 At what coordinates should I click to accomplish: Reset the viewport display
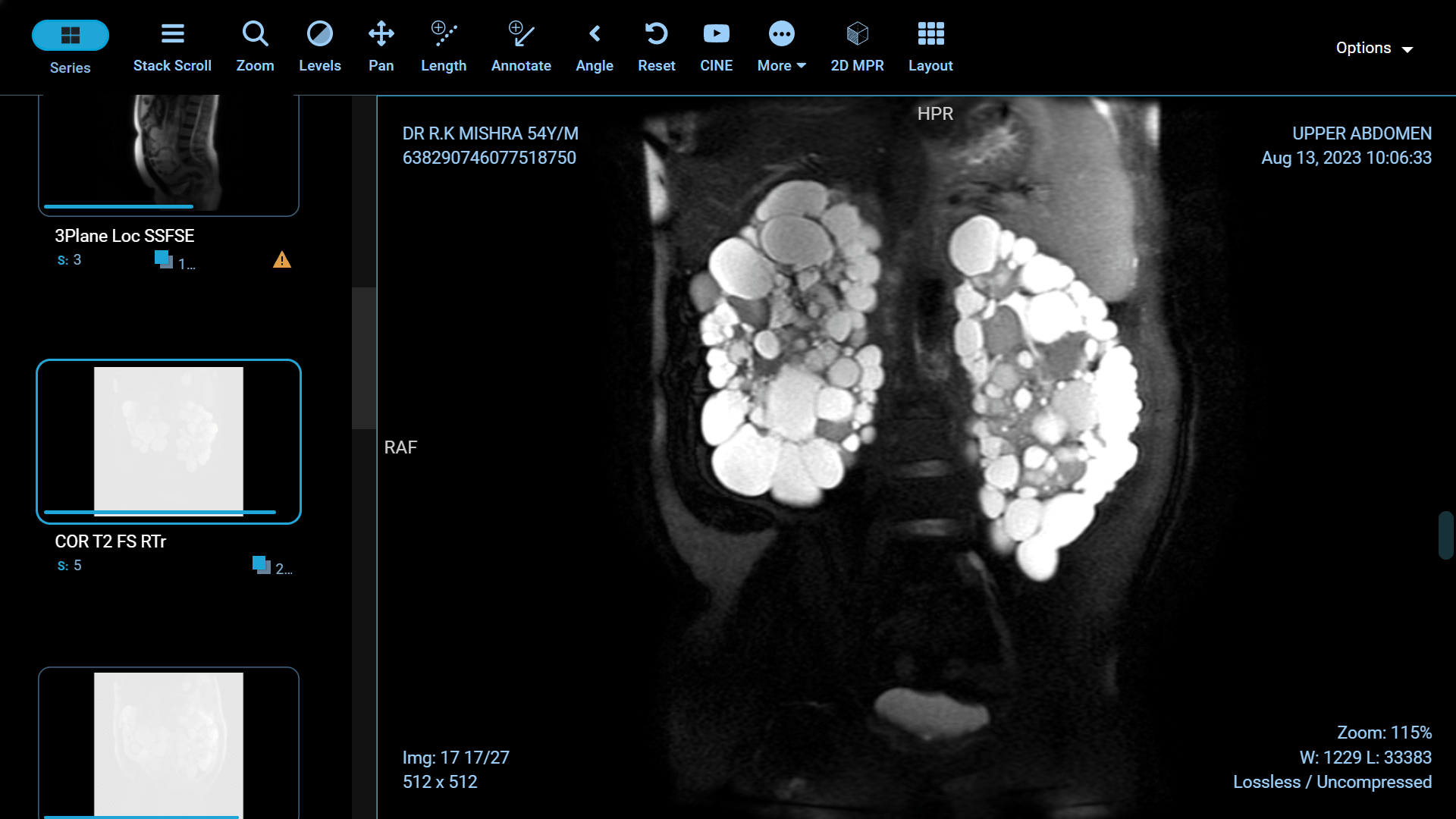(656, 45)
